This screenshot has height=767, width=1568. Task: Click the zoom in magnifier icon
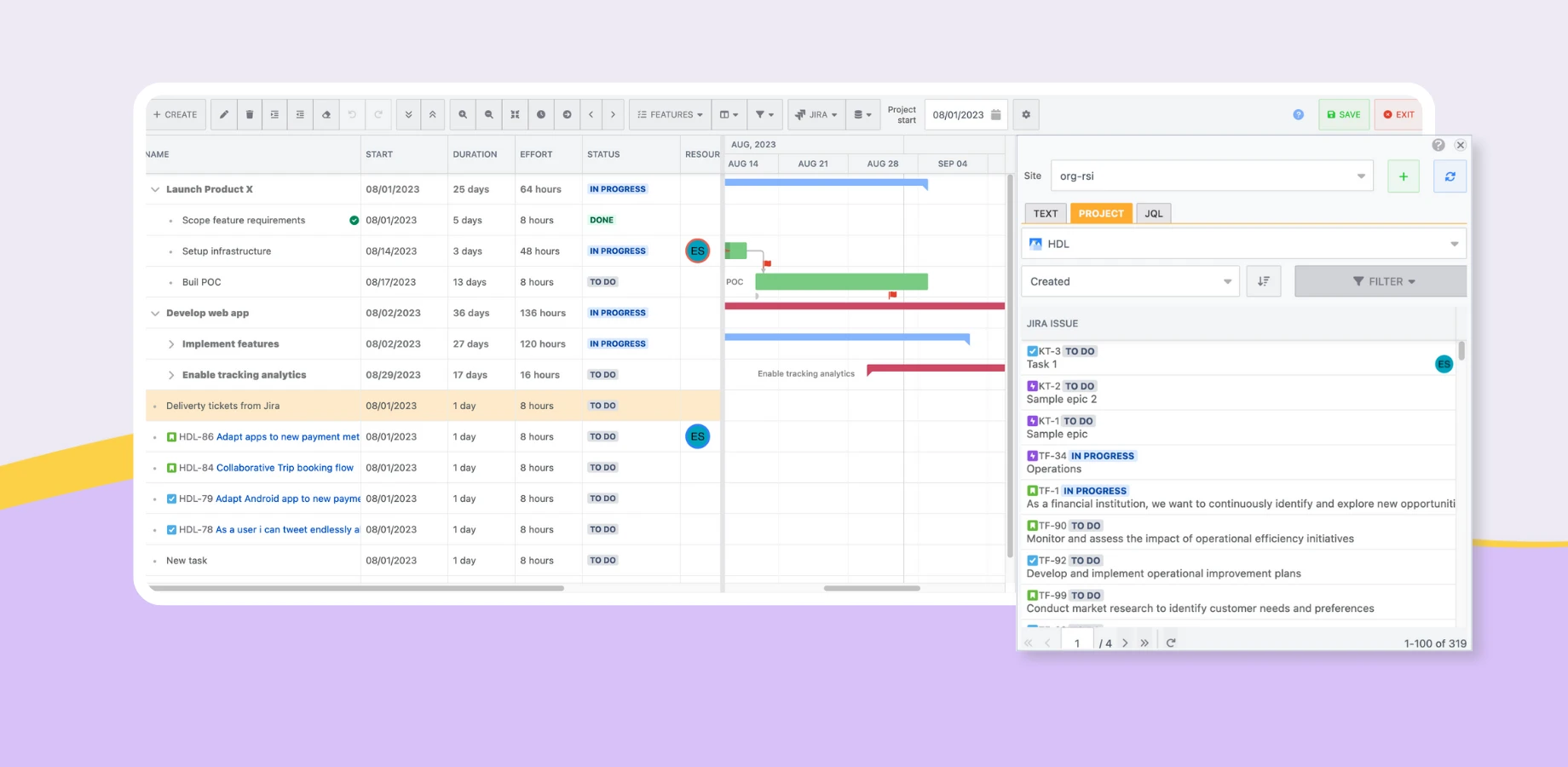pos(463,114)
